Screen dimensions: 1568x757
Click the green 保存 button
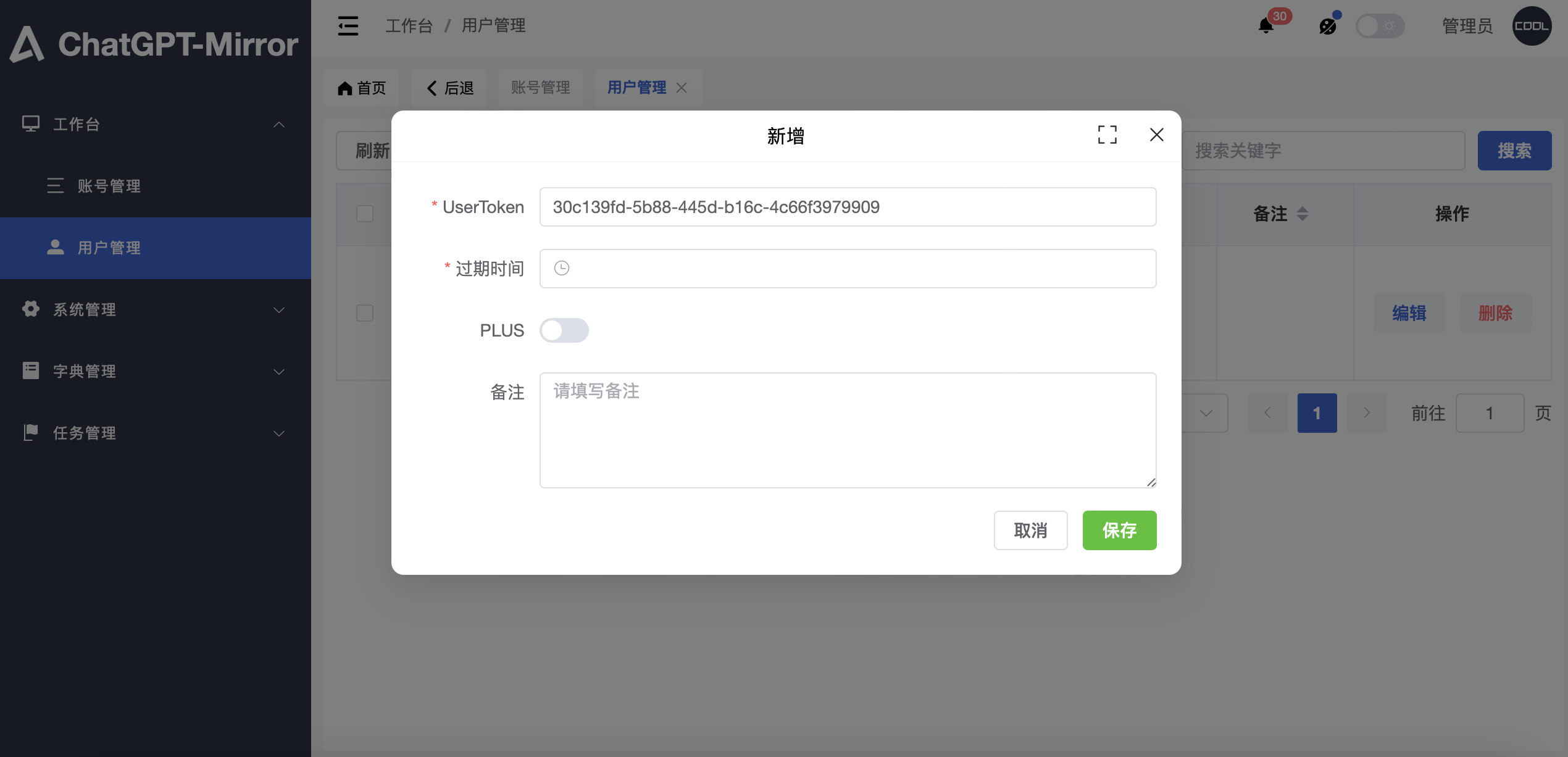[1119, 530]
